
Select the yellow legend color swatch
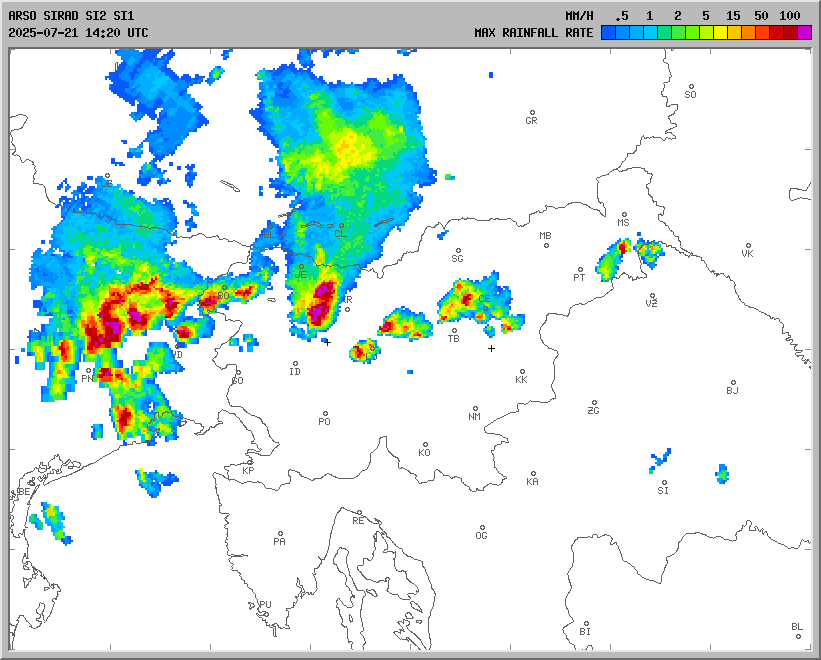coord(721,33)
